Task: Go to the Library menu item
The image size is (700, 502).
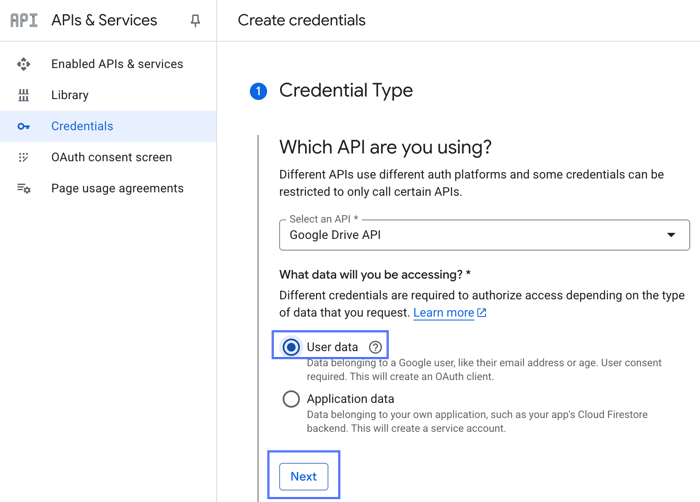Action: tap(108, 95)
